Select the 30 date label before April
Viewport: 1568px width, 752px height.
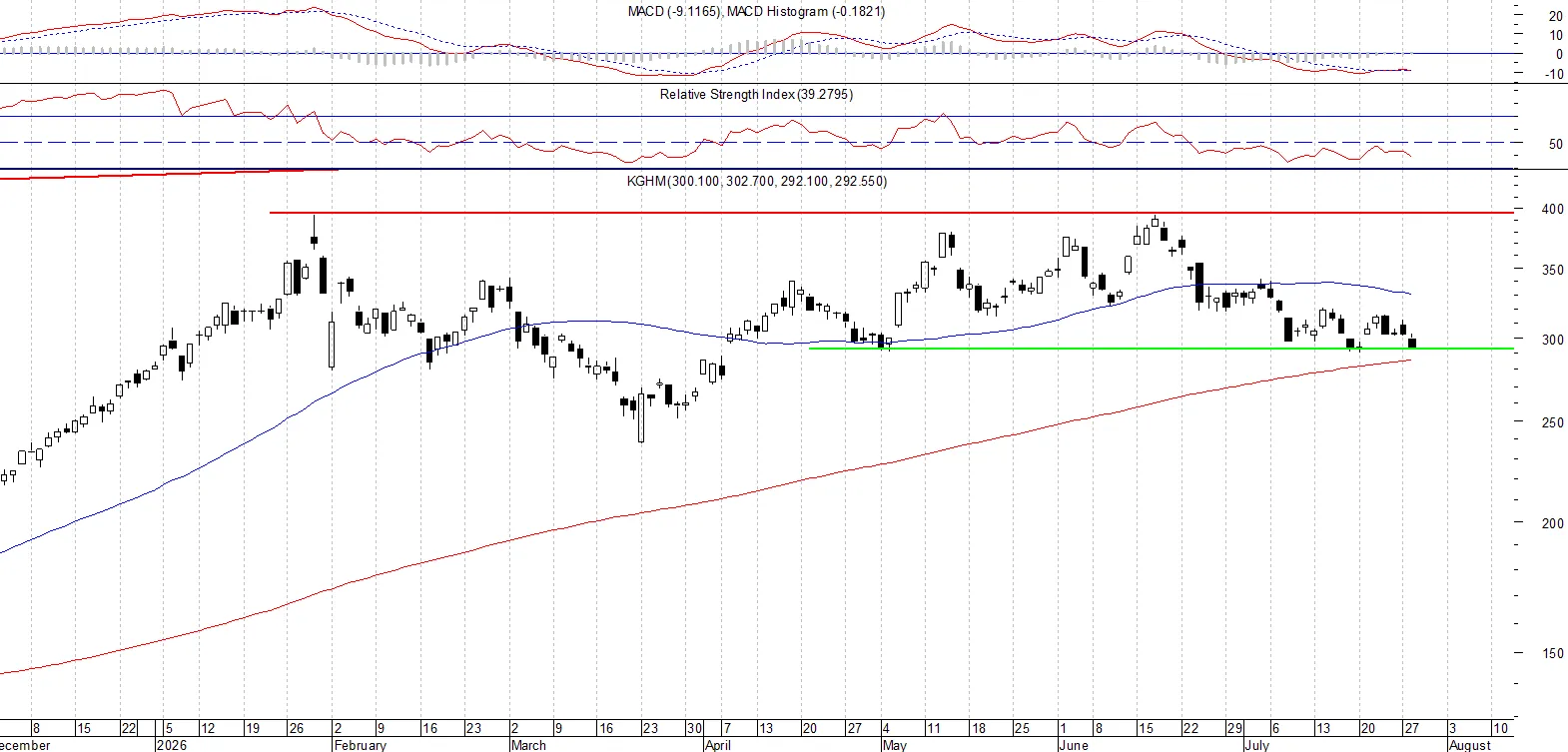click(x=695, y=728)
